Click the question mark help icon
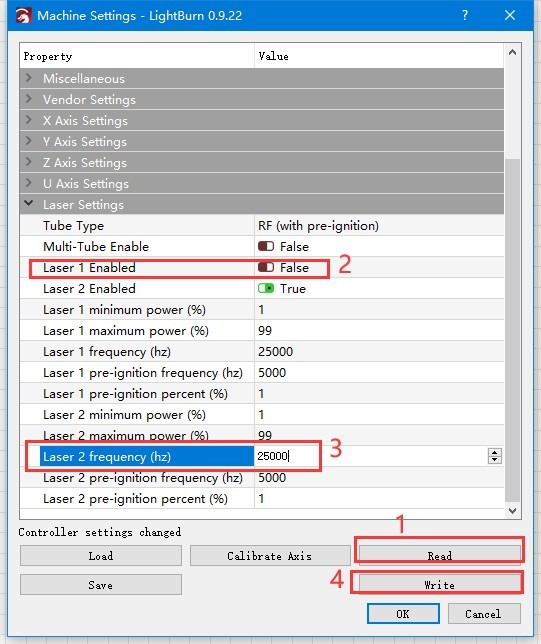This screenshot has height=644, width=541. coord(465,15)
